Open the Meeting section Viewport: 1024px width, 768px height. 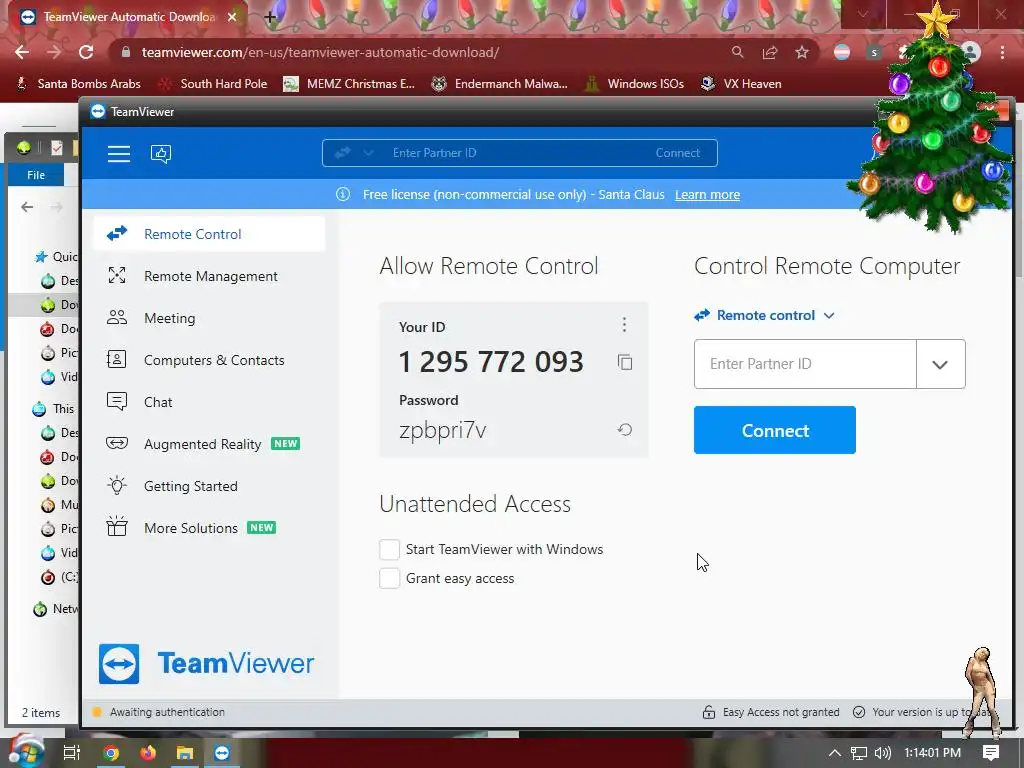(210, 318)
